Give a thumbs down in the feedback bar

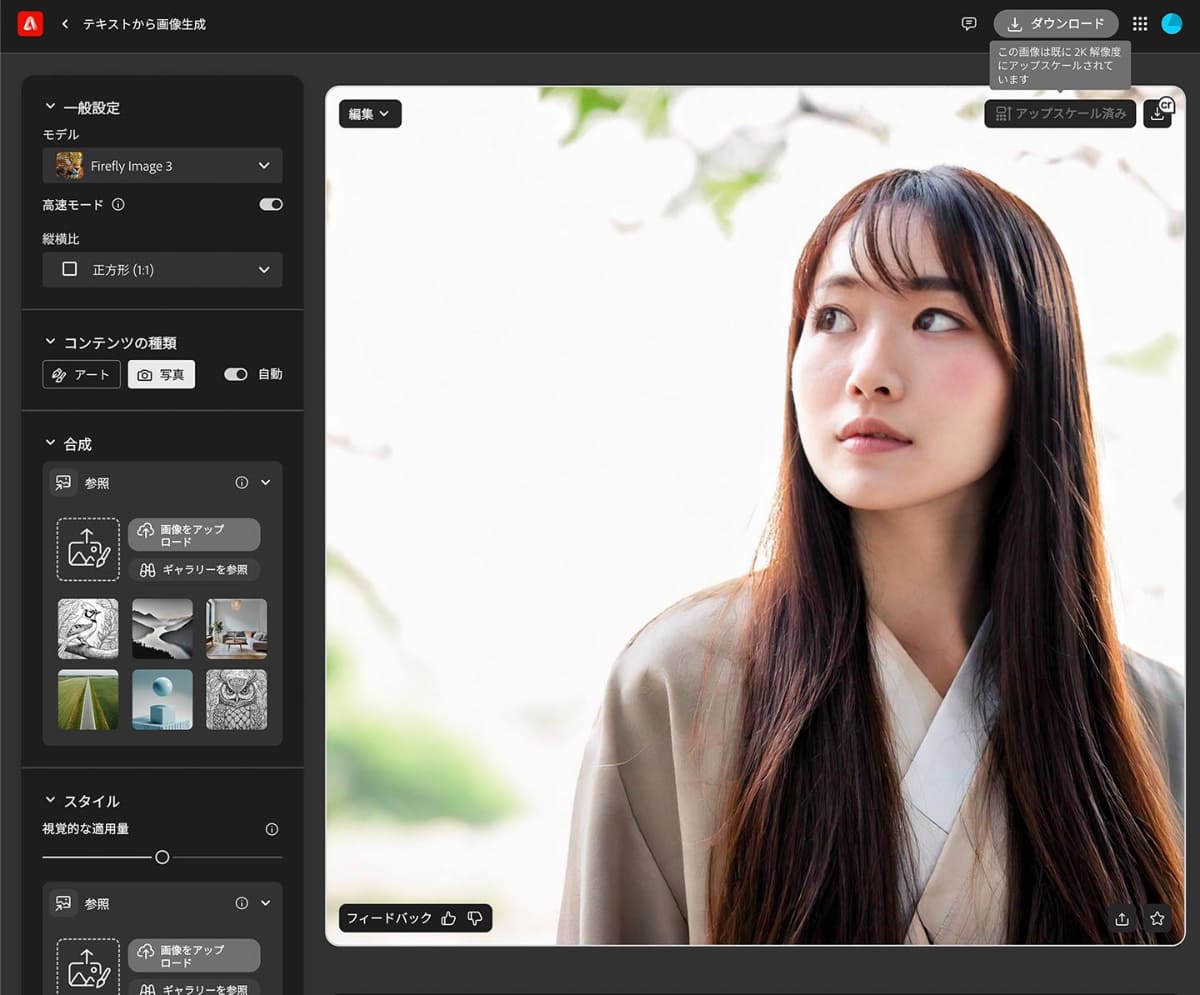(x=475, y=918)
